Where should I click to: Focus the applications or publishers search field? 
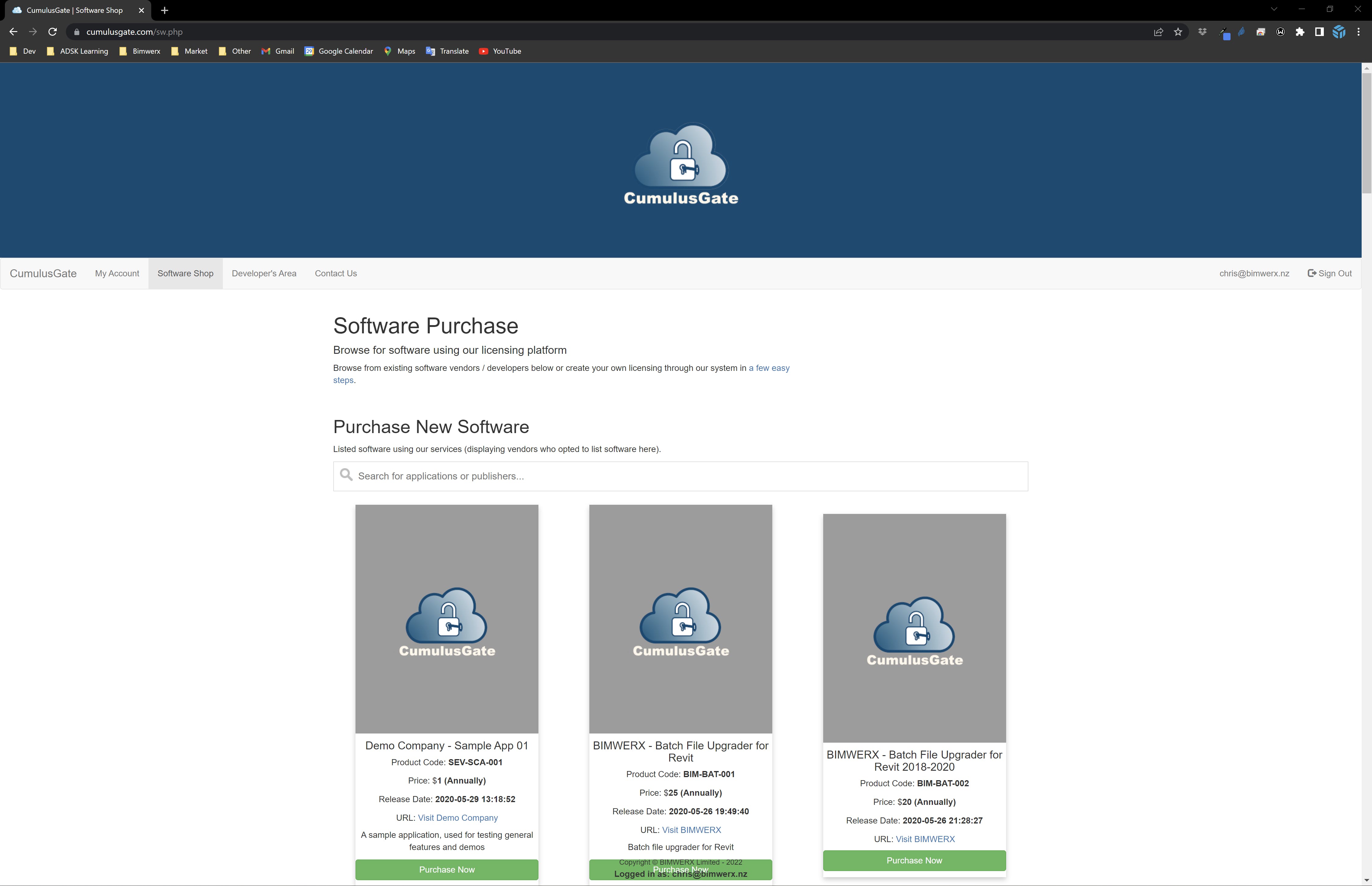click(x=680, y=476)
